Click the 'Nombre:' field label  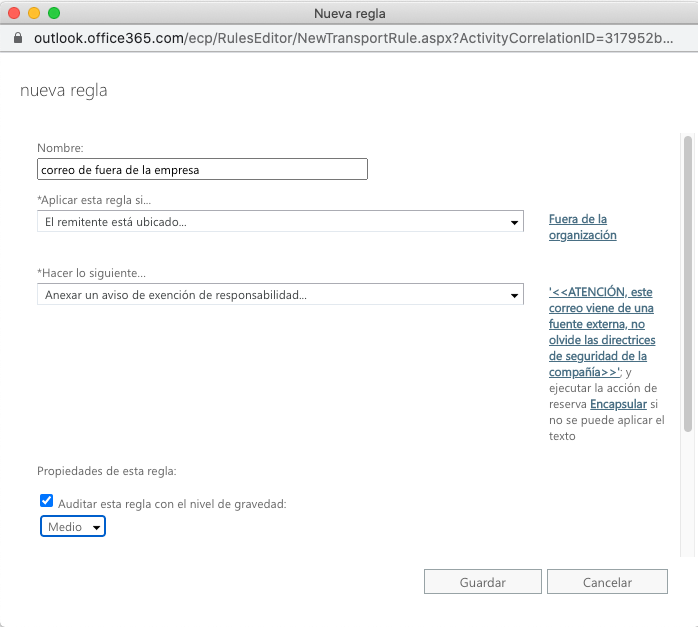60,148
